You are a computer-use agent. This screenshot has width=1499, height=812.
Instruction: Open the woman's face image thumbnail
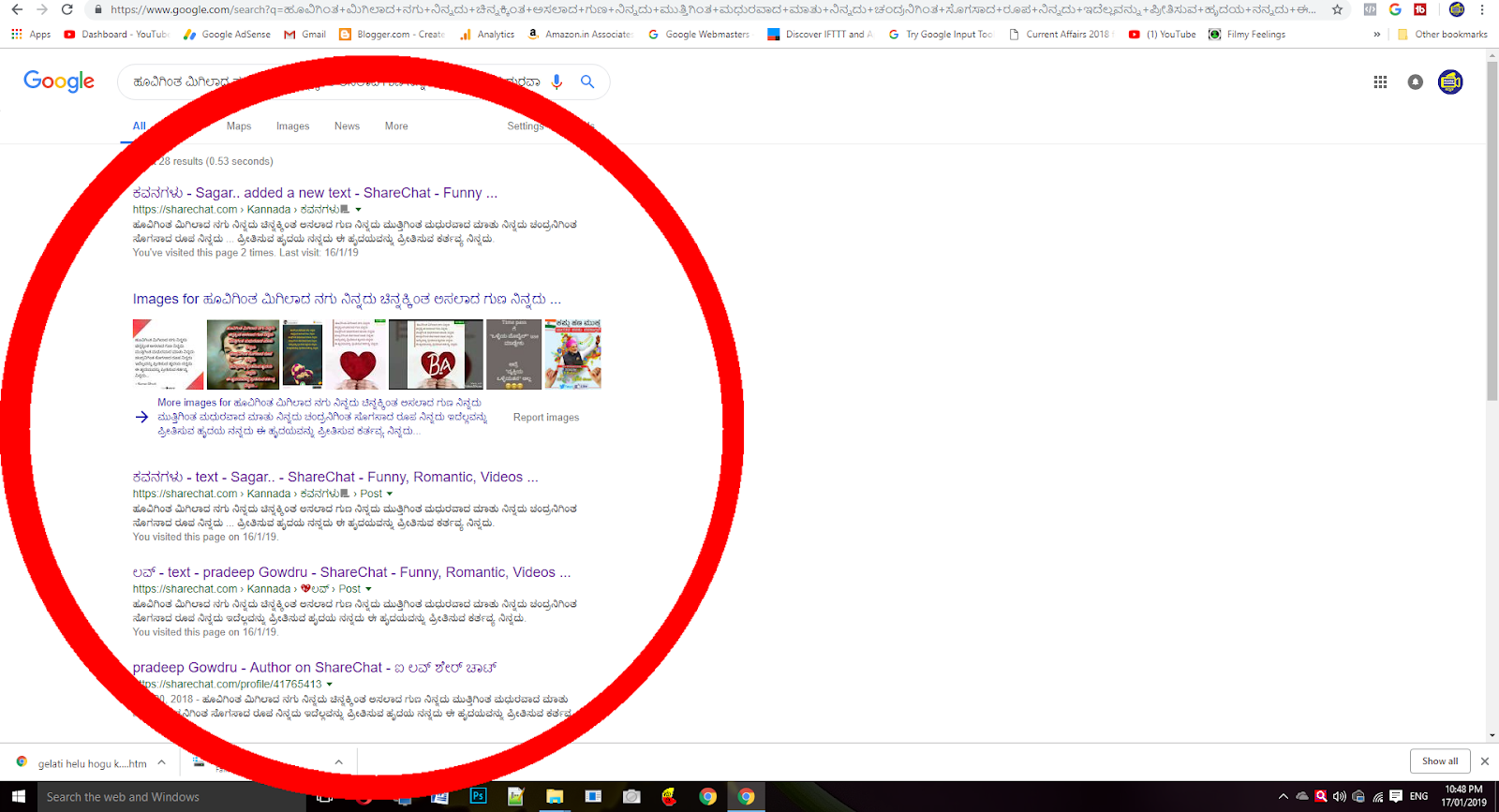[x=243, y=354]
